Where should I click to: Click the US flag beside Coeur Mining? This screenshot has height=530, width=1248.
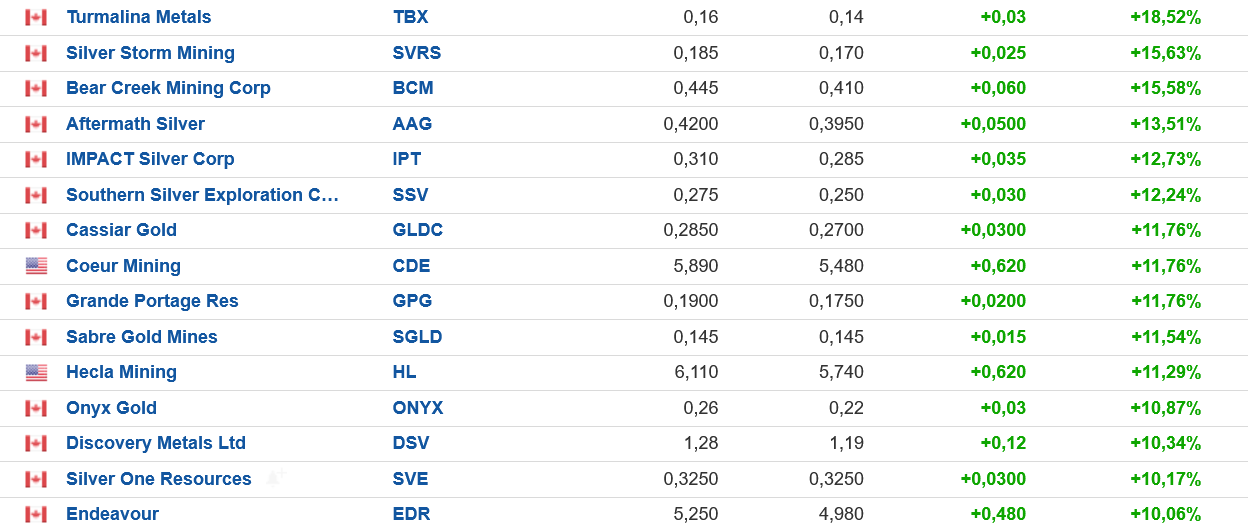coord(36,266)
